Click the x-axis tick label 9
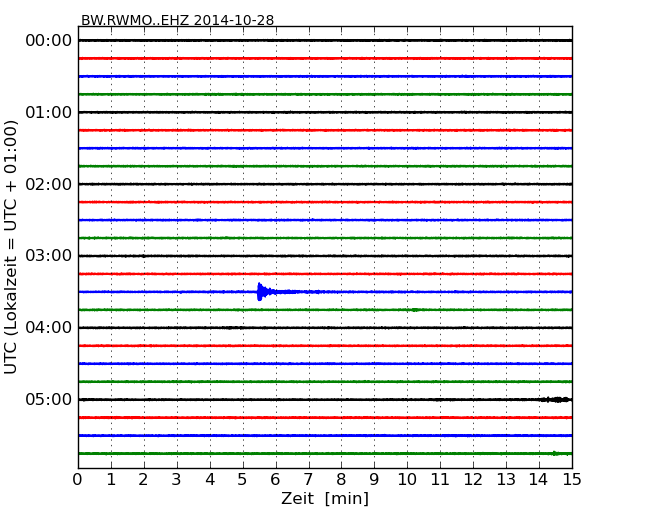The width and height of the screenshot is (650, 520). tap(374, 480)
